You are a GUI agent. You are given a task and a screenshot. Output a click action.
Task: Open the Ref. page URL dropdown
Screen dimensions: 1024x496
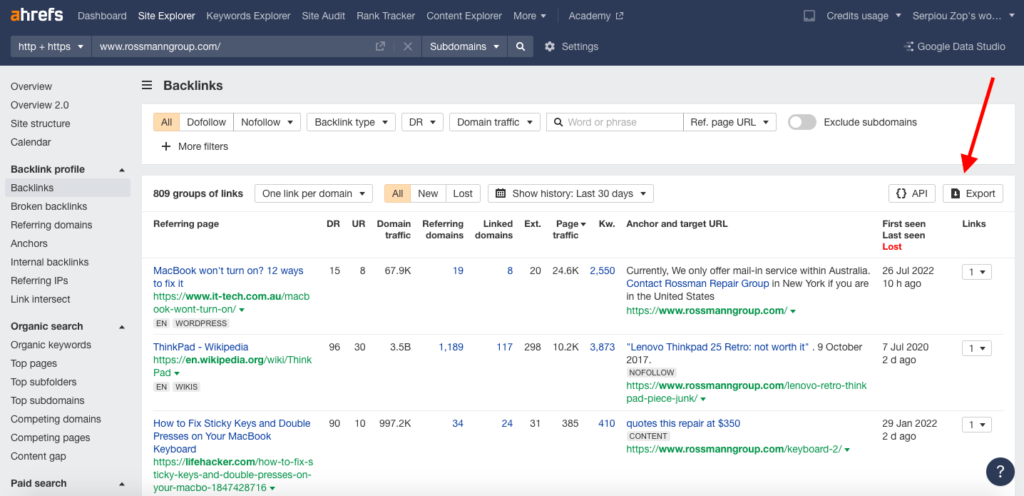coord(729,122)
